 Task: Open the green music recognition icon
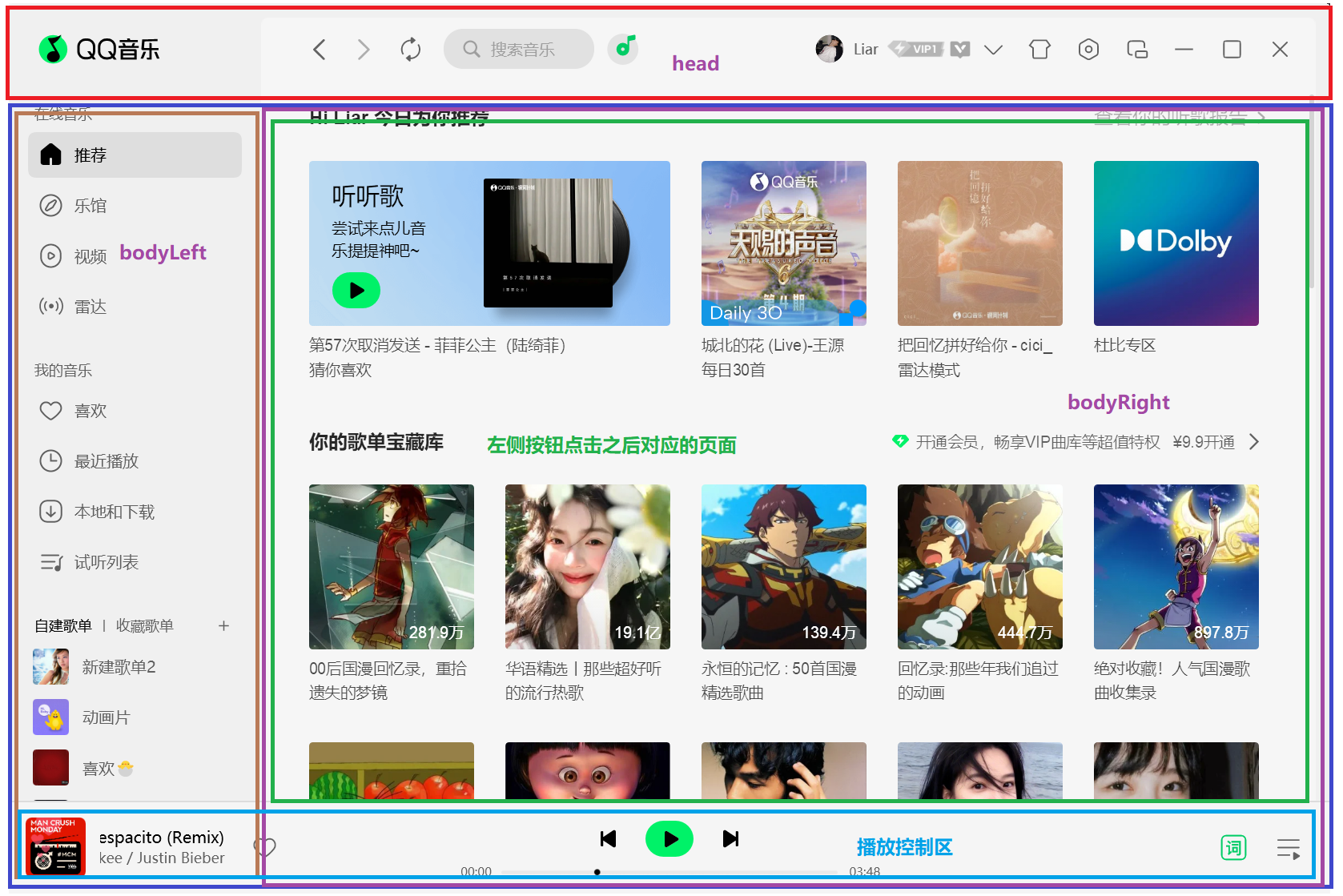click(x=624, y=49)
